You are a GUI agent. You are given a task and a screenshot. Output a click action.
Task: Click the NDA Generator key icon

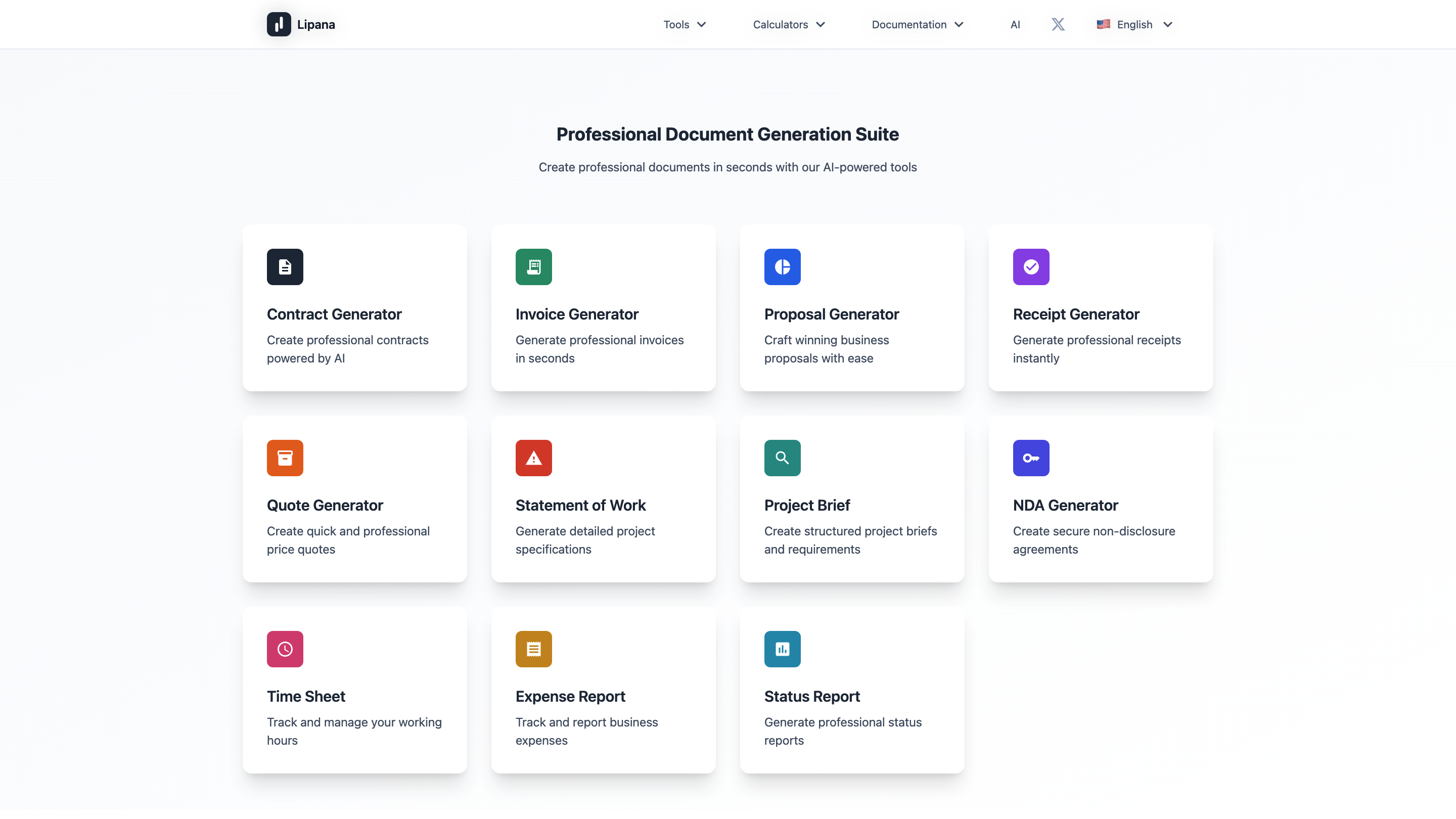pyautogui.click(x=1031, y=458)
